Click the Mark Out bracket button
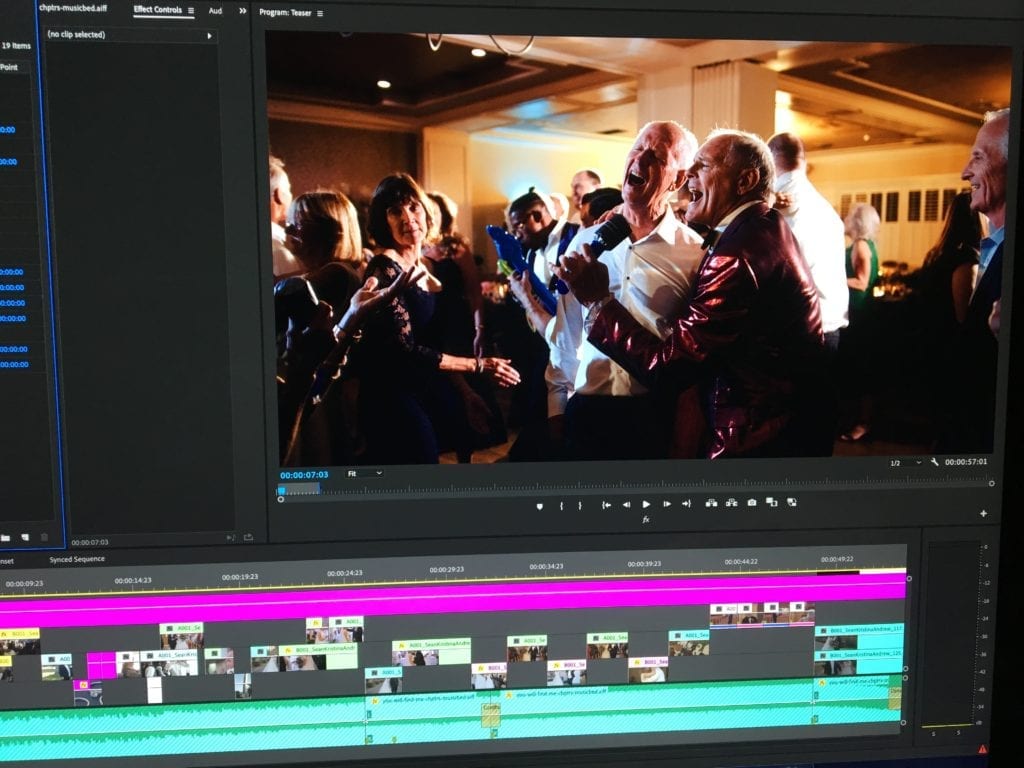The height and width of the screenshot is (768, 1024). pyautogui.click(x=579, y=505)
